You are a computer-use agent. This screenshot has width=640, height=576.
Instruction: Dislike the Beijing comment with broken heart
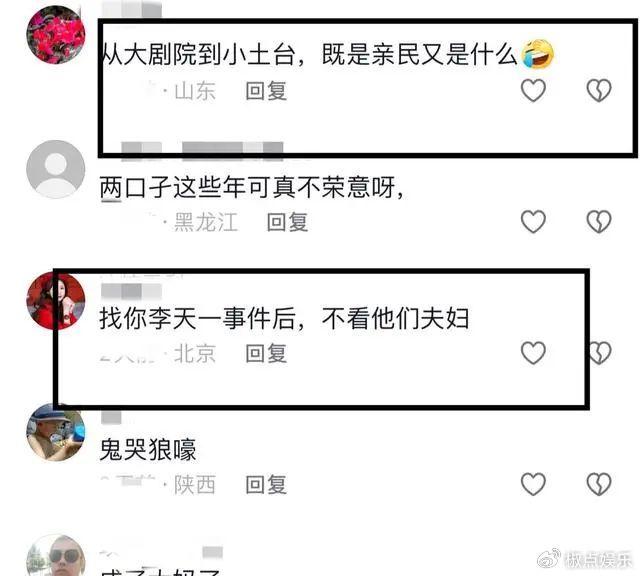(600, 353)
